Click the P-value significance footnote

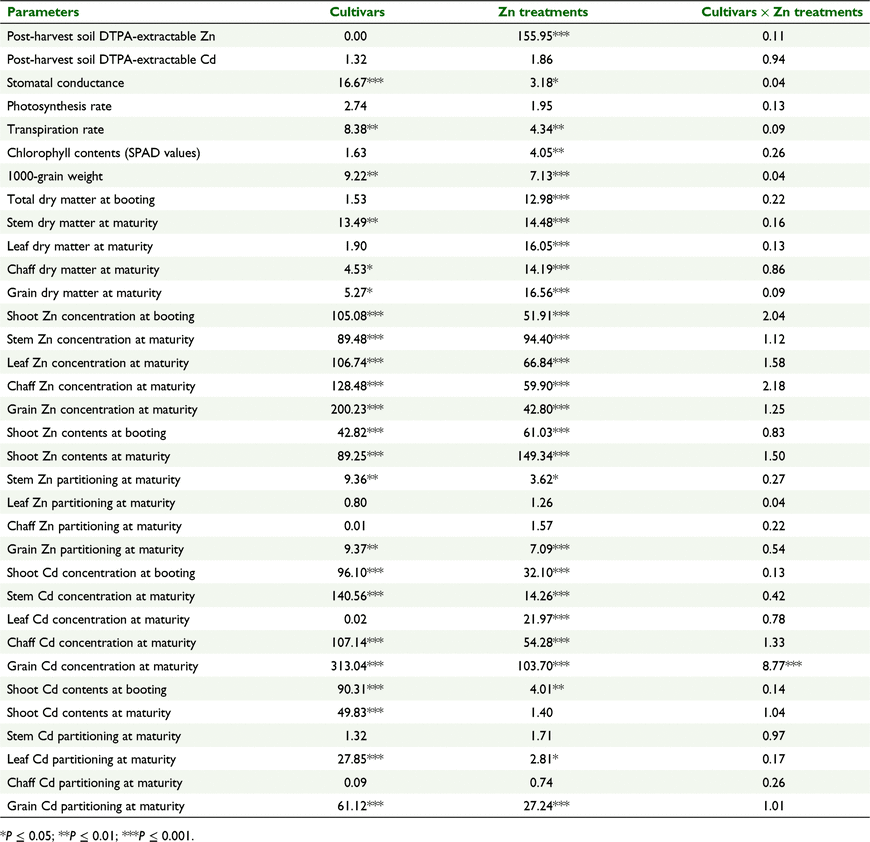98,835
